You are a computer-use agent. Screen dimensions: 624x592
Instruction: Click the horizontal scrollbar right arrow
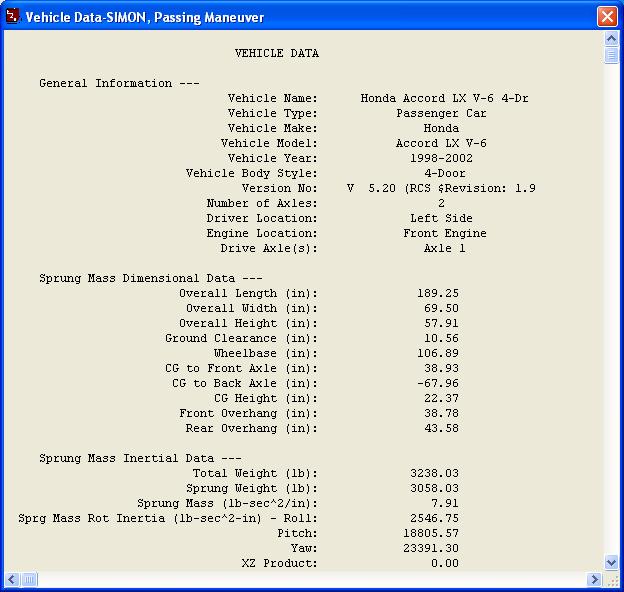[x=595, y=579]
